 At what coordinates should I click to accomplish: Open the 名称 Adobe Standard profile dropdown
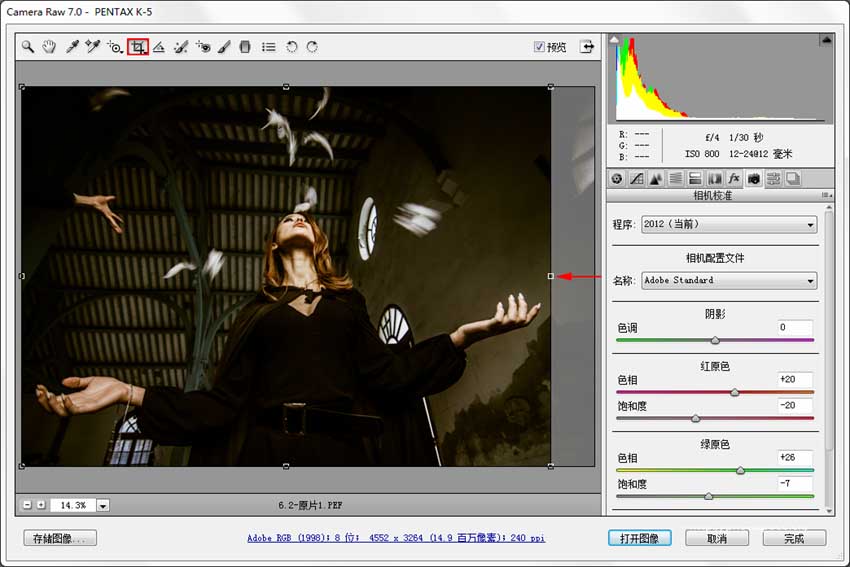click(728, 281)
